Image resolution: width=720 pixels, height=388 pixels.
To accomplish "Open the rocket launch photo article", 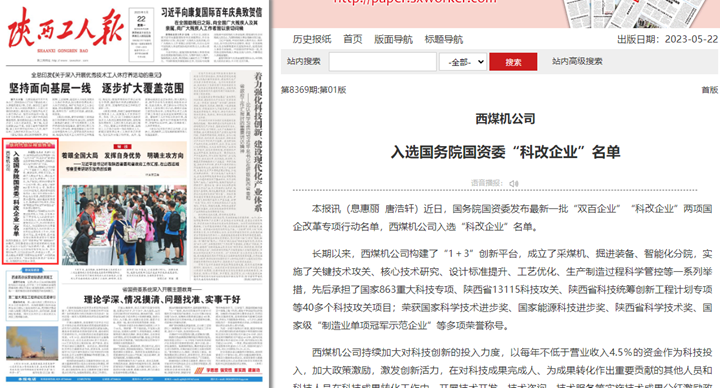I will (32, 343).
